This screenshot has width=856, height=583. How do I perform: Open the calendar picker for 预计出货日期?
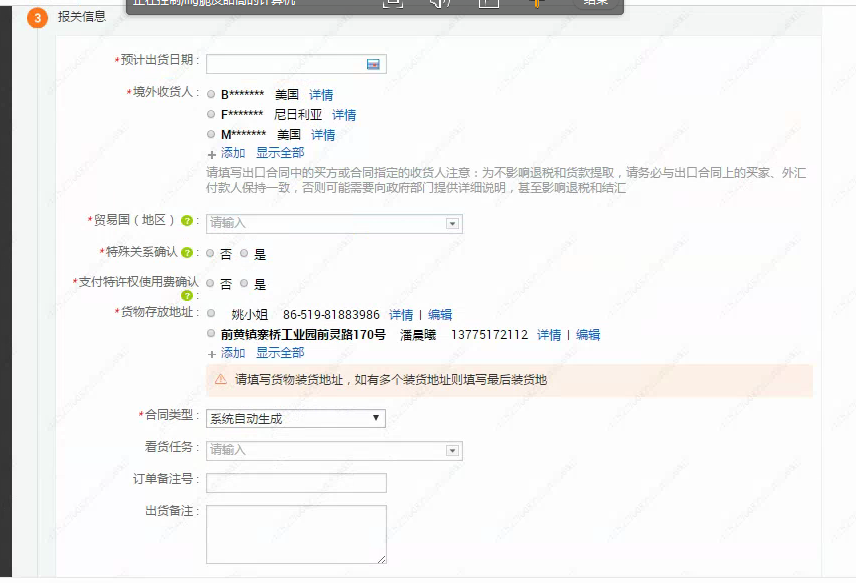pos(373,64)
